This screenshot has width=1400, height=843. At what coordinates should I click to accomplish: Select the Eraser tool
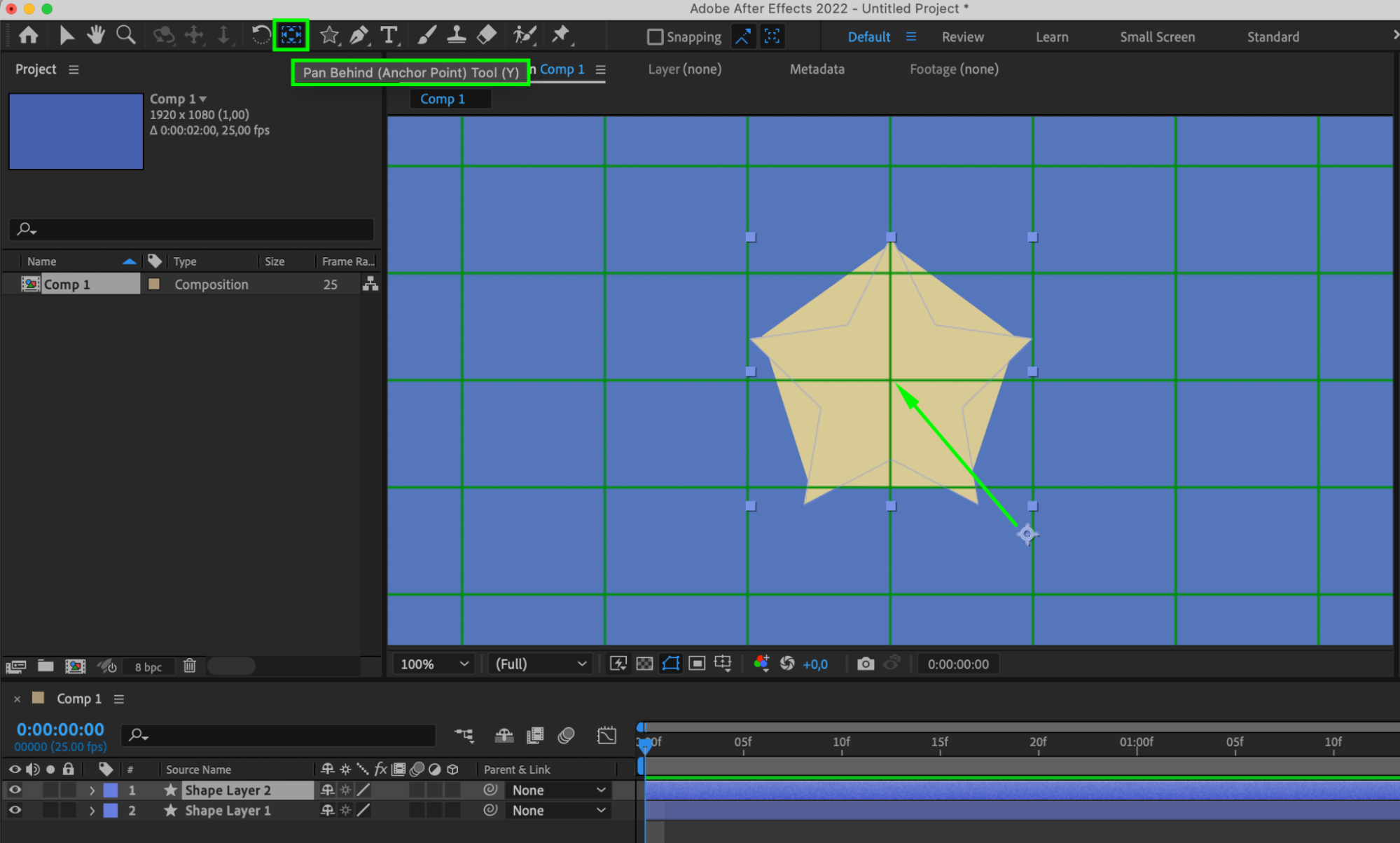(486, 35)
